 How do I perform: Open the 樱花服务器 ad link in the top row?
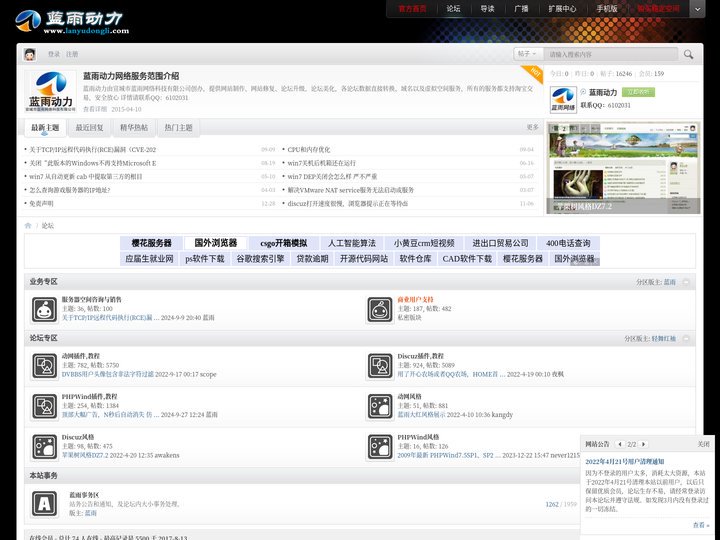[152, 243]
